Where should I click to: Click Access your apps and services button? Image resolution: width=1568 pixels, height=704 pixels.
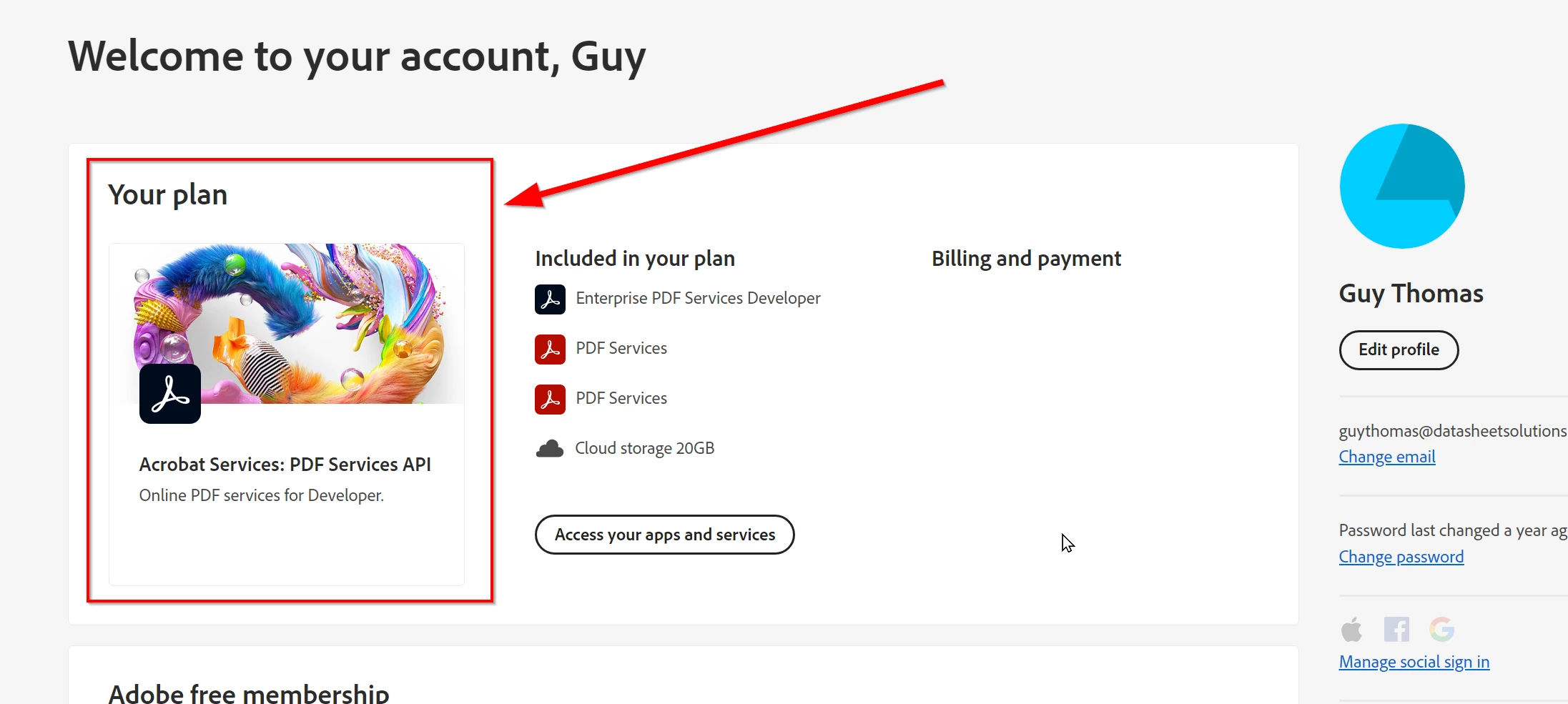point(664,535)
